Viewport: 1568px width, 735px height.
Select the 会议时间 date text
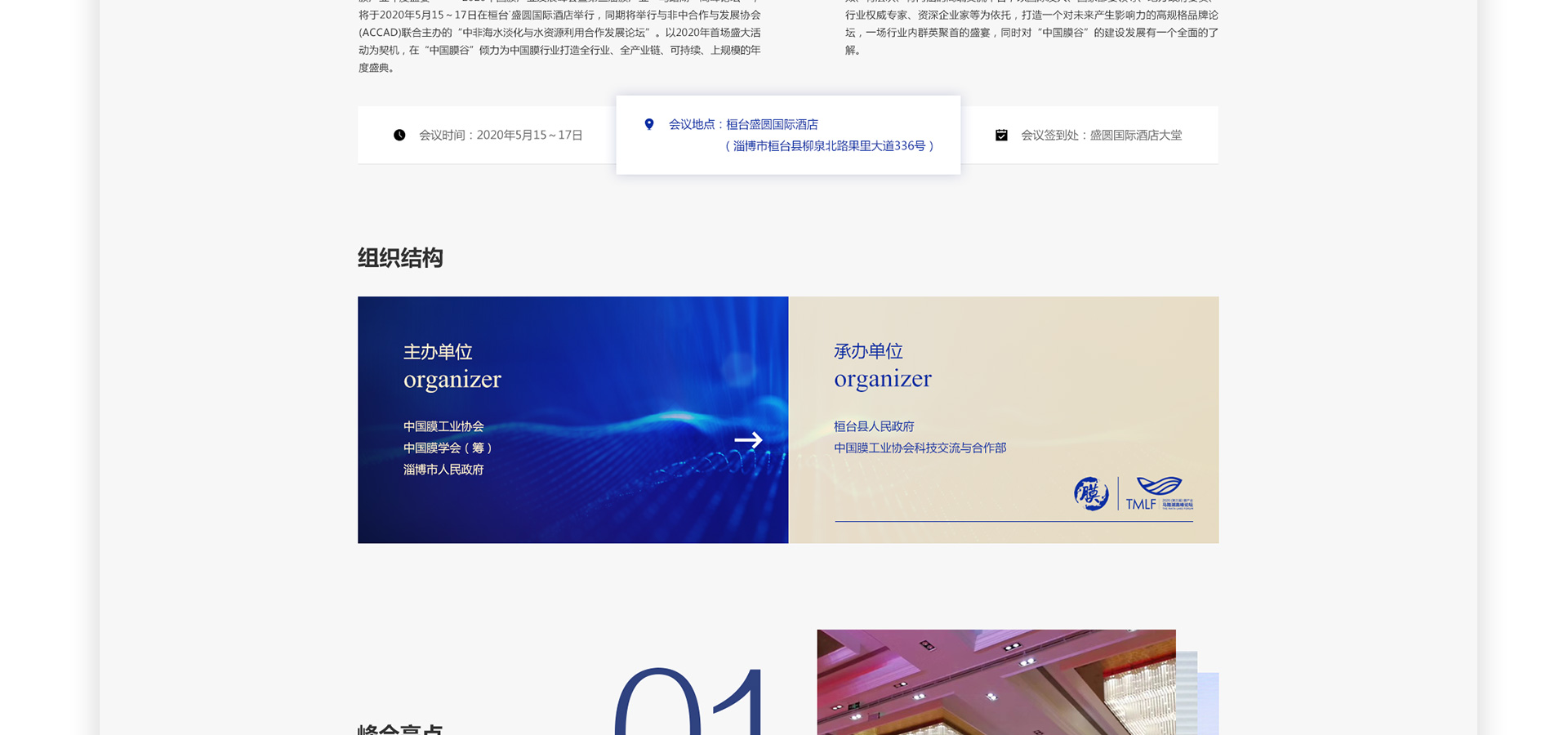point(501,135)
